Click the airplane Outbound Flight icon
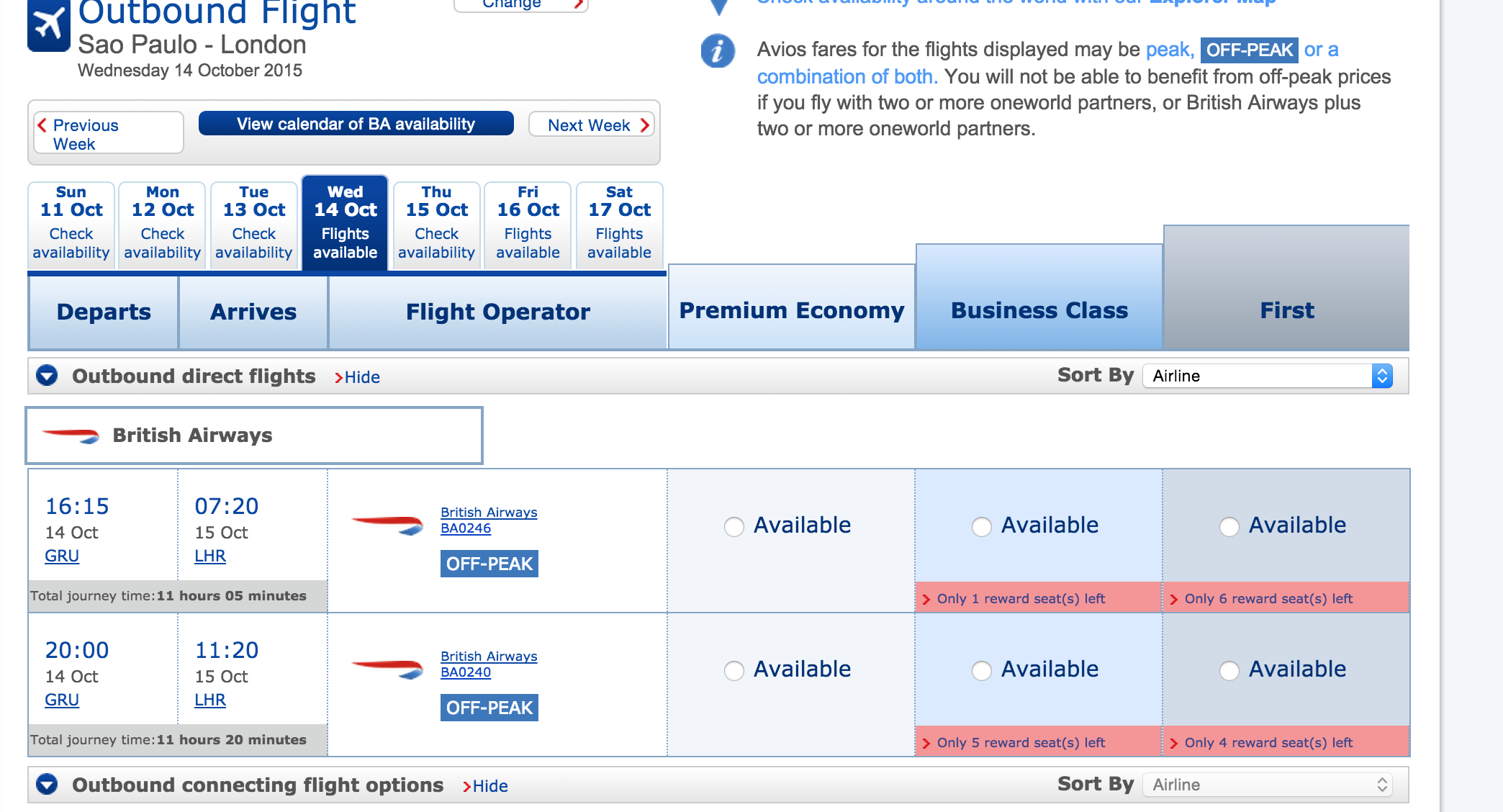Viewport: 1503px width, 812px height. click(48, 25)
